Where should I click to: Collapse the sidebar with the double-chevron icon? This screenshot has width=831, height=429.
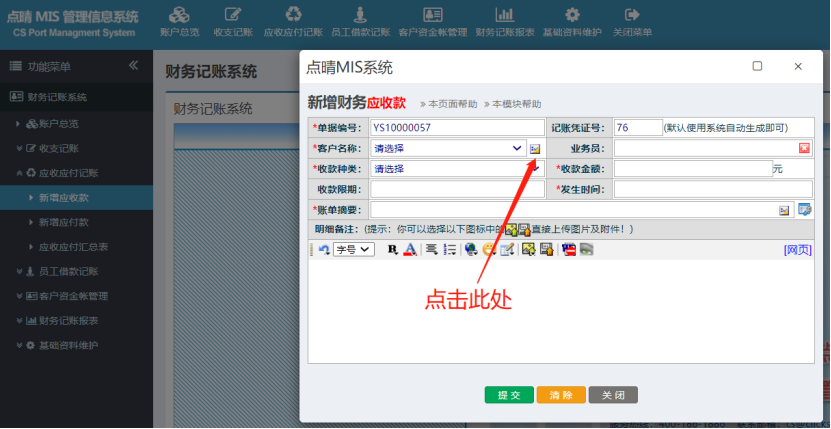[x=133, y=66]
